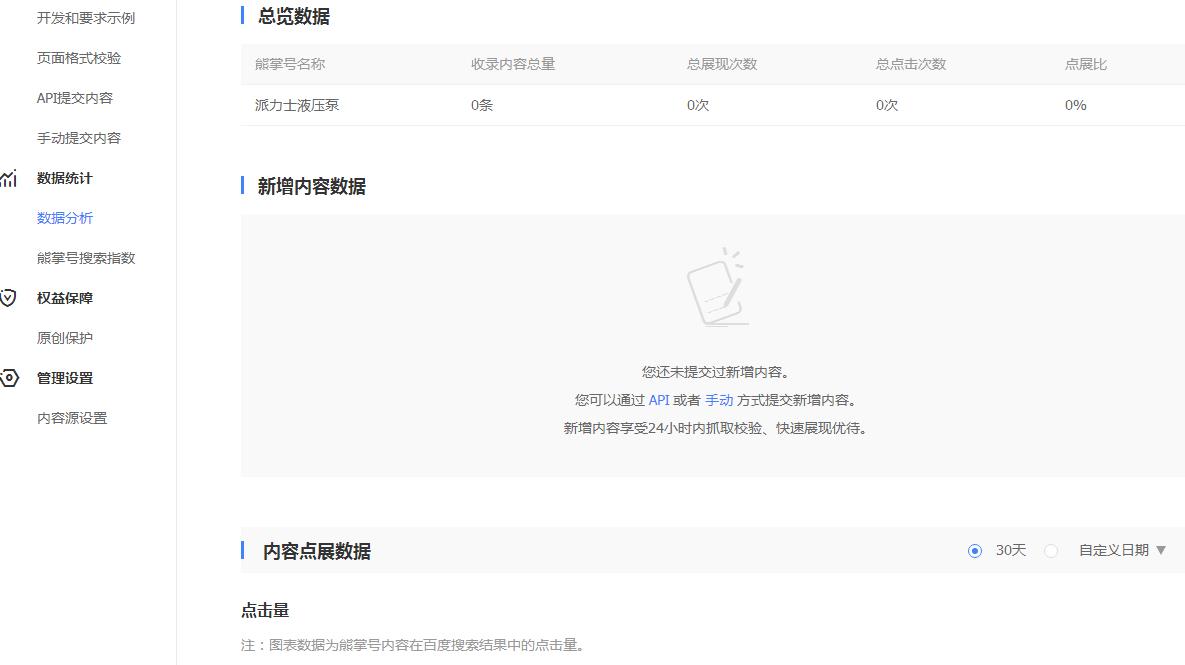
Task: Open the API提交内容 section
Action: [x=72, y=97]
